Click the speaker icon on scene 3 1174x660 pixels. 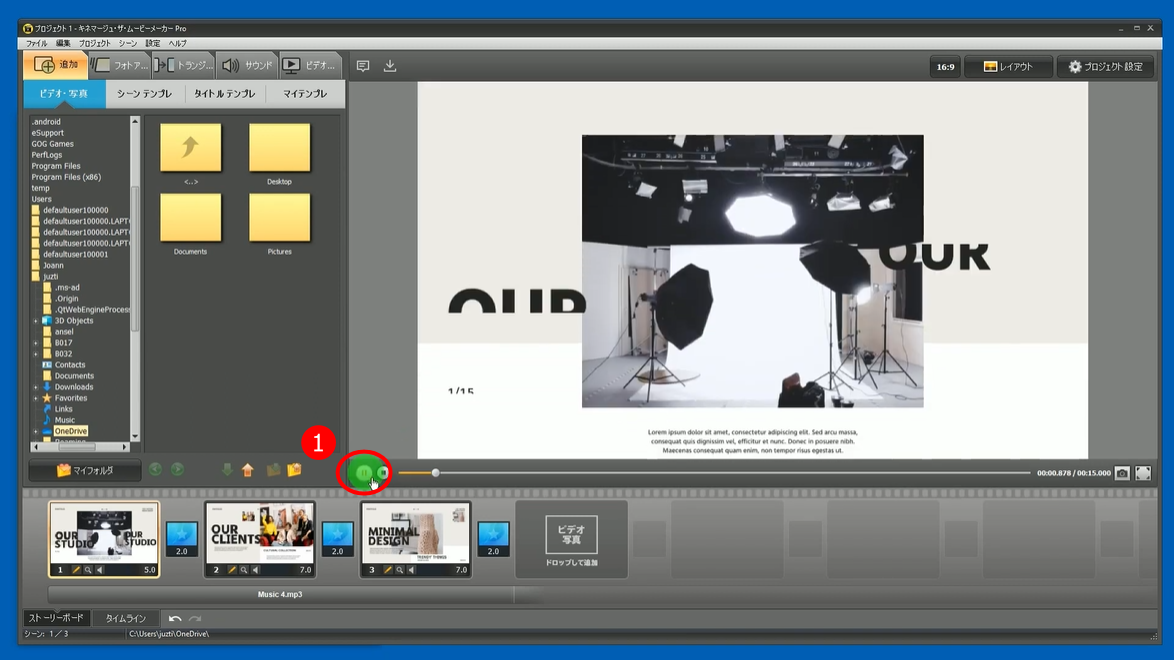pos(411,570)
